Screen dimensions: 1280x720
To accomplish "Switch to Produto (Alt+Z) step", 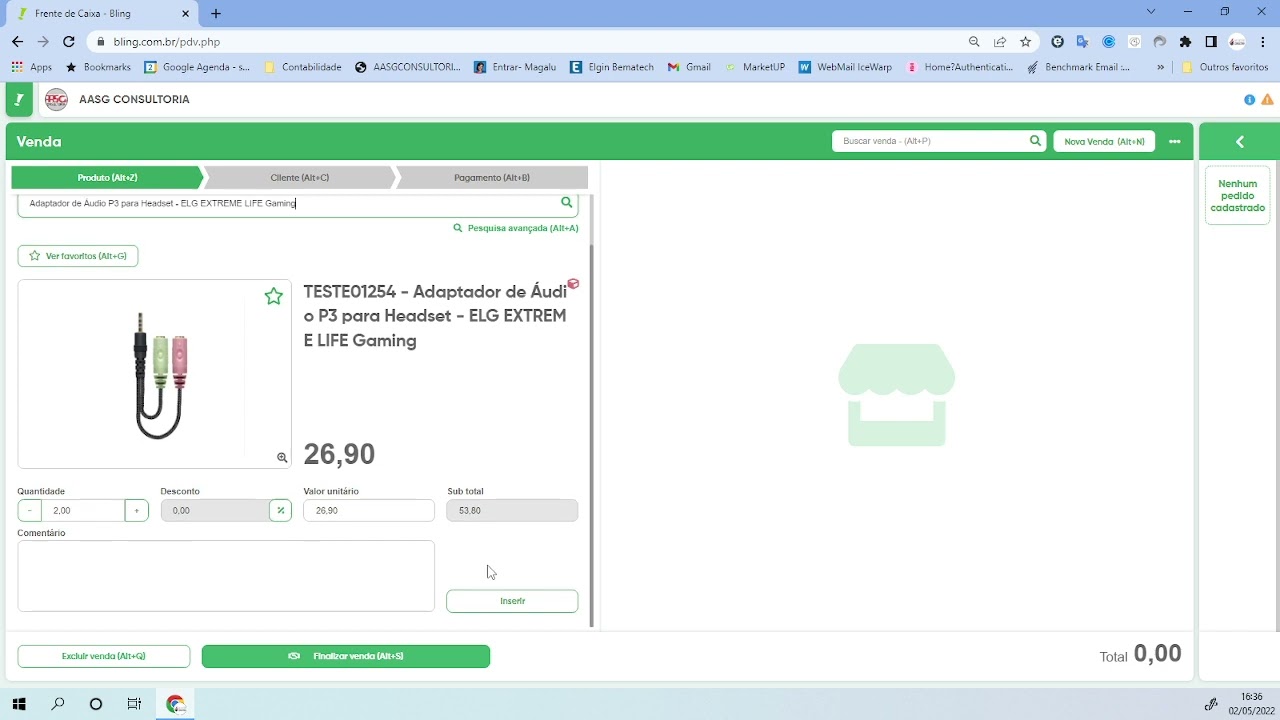I will pos(107,177).
